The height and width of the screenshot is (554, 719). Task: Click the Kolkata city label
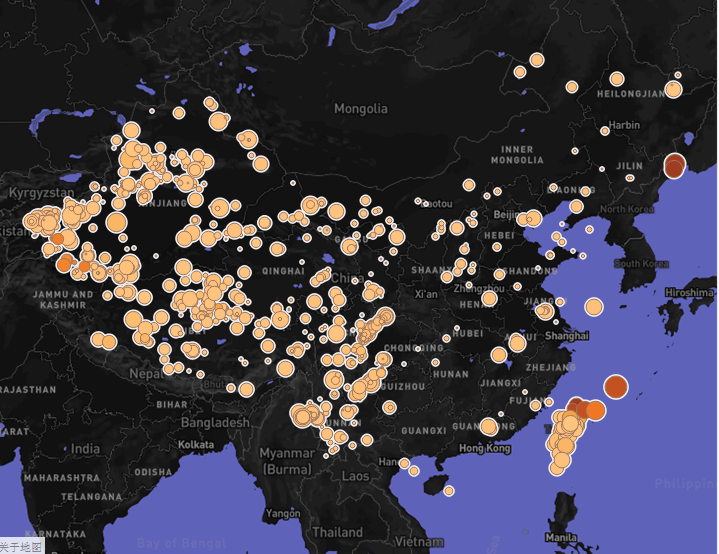point(196,444)
